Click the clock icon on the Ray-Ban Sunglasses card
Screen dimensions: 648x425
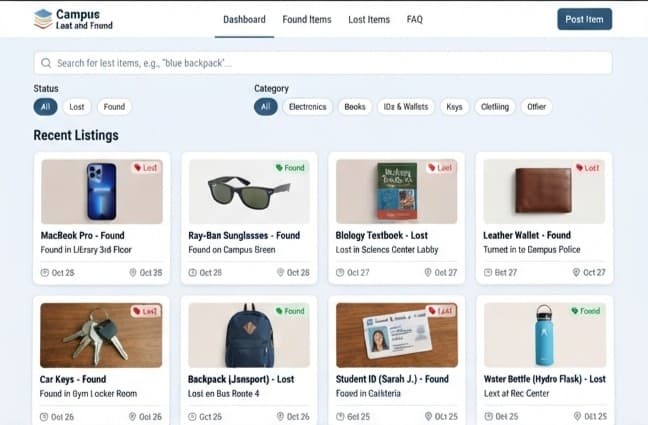tap(193, 272)
